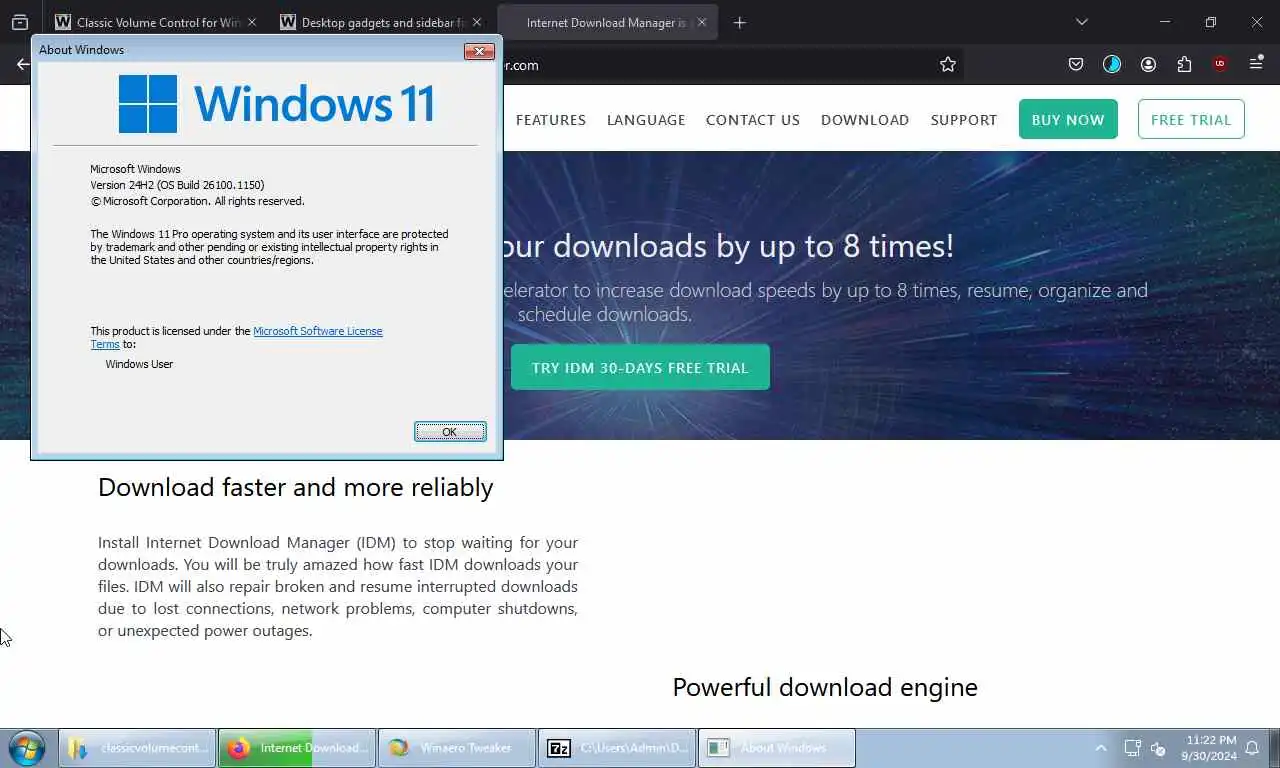Click the BUY NOW button
The height and width of the screenshot is (768, 1280).
click(x=1068, y=119)
